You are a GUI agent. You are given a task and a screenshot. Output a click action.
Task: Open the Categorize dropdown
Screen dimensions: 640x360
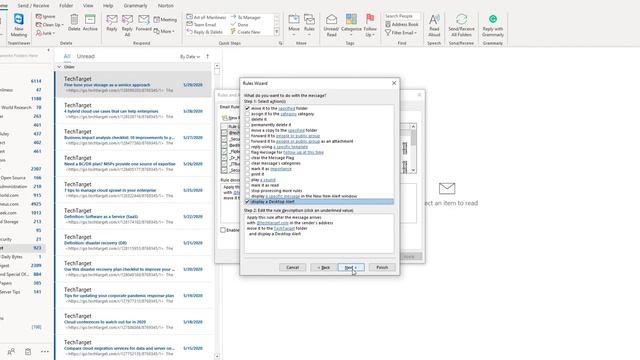[x=351, y=25]
